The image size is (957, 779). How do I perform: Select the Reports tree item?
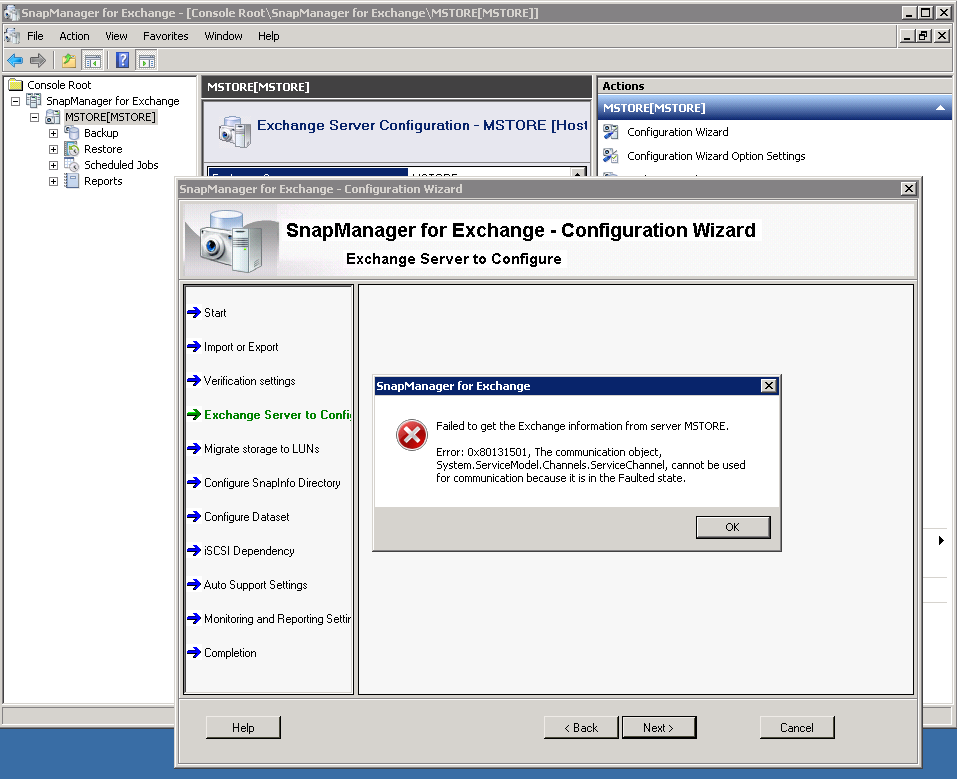click(103, 181)
